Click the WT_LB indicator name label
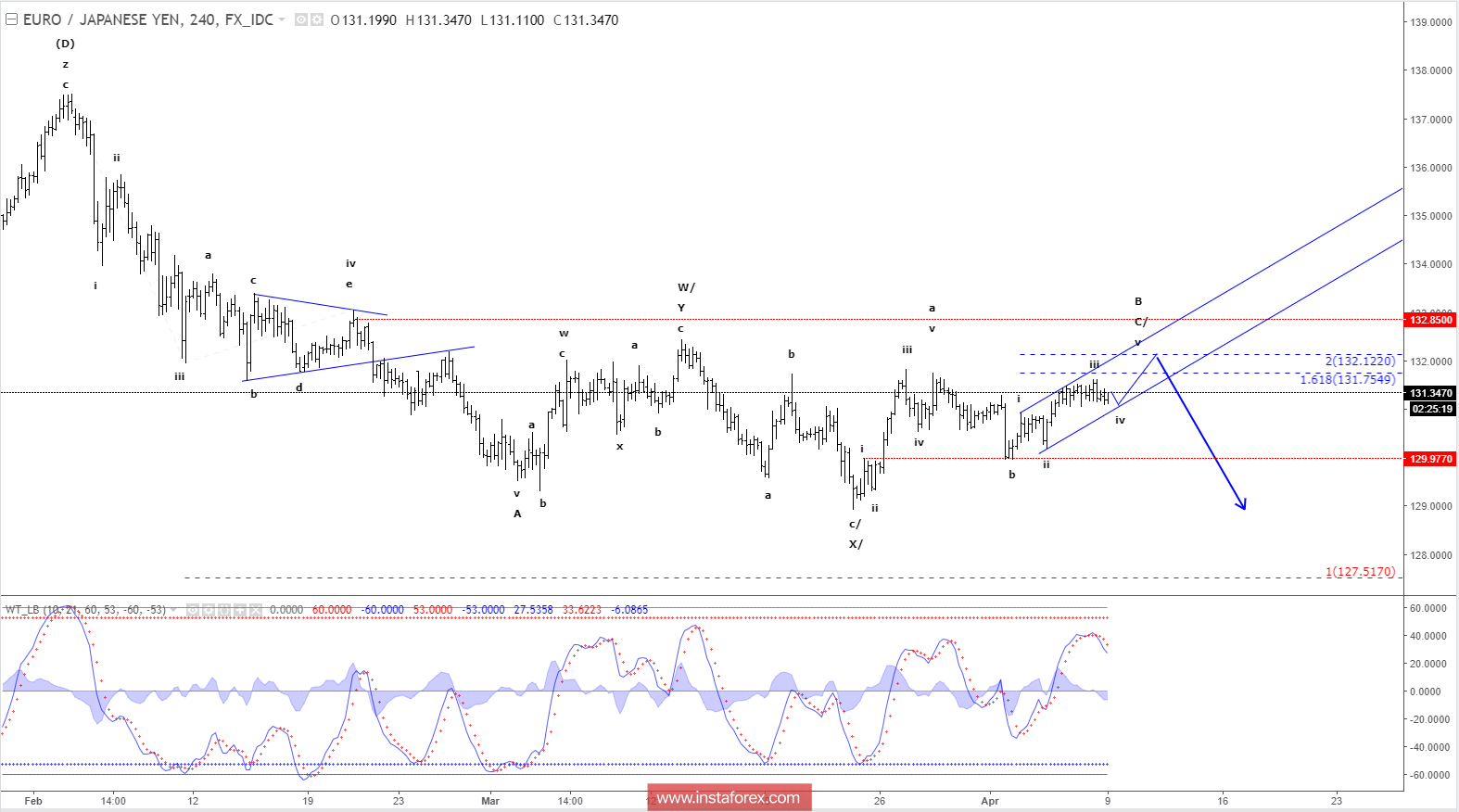The width and height of the screenshot is (1459, 812). tap(85, 610)
